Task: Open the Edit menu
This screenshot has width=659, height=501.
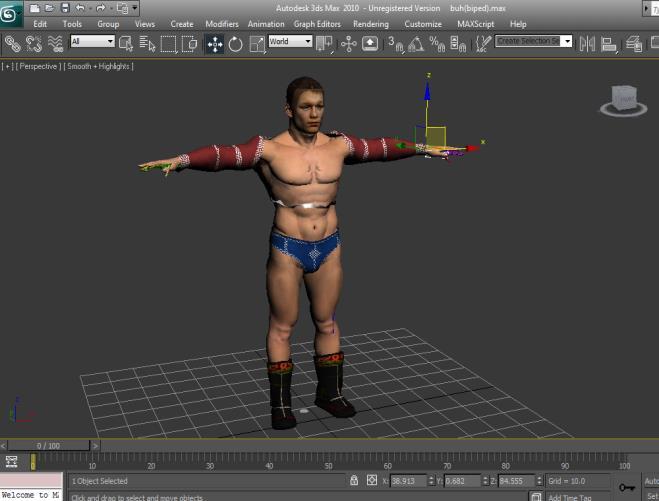Action: (x=40, y=24)
